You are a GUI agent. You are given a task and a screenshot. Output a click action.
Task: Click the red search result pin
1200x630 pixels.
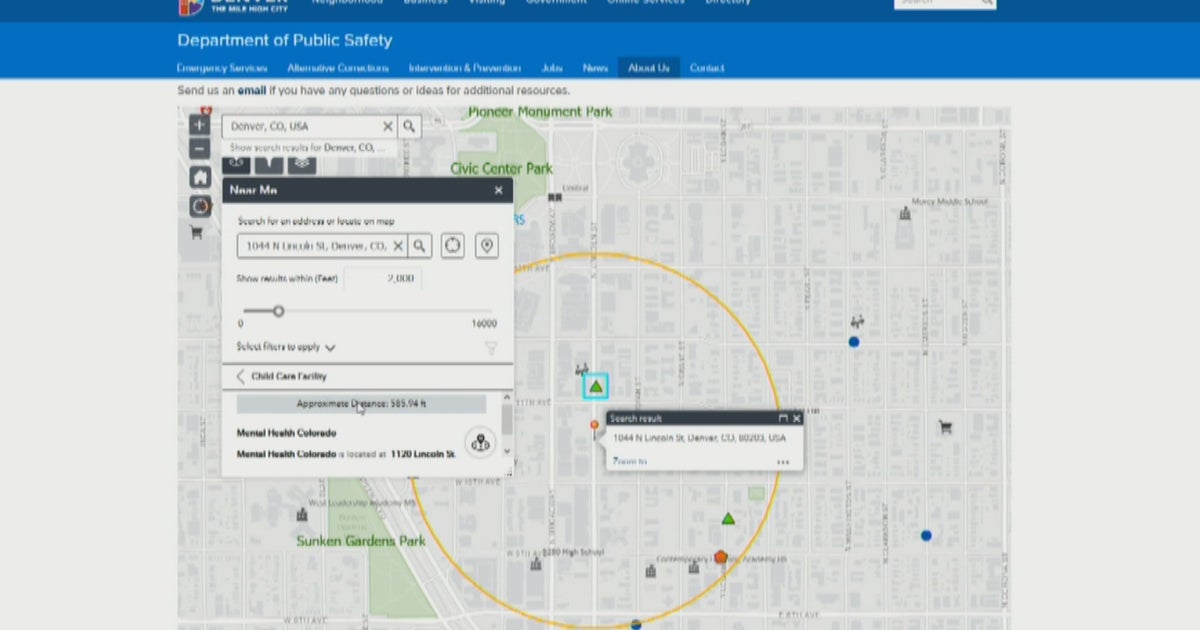(x=595, y=428)
